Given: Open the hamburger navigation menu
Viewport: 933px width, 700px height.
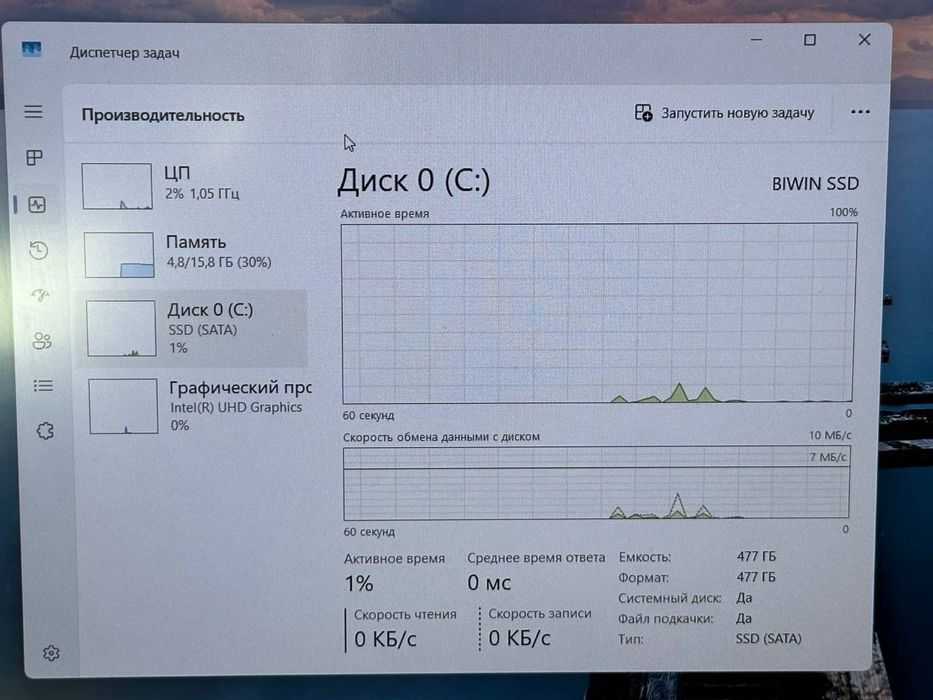Looking at the screenshot, I should tap(33, 112).
